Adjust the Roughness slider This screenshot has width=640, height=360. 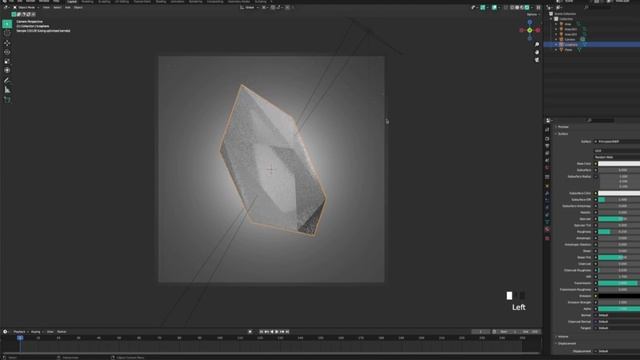point(619,232)
